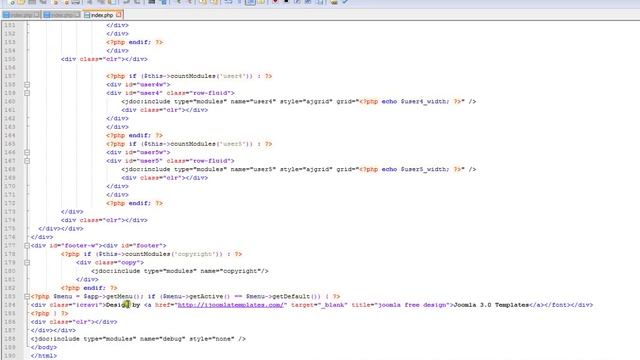Click the <?php } ?> statement on line 185
640x360 pixels.
pyautogui.click(x=49, y=313)
